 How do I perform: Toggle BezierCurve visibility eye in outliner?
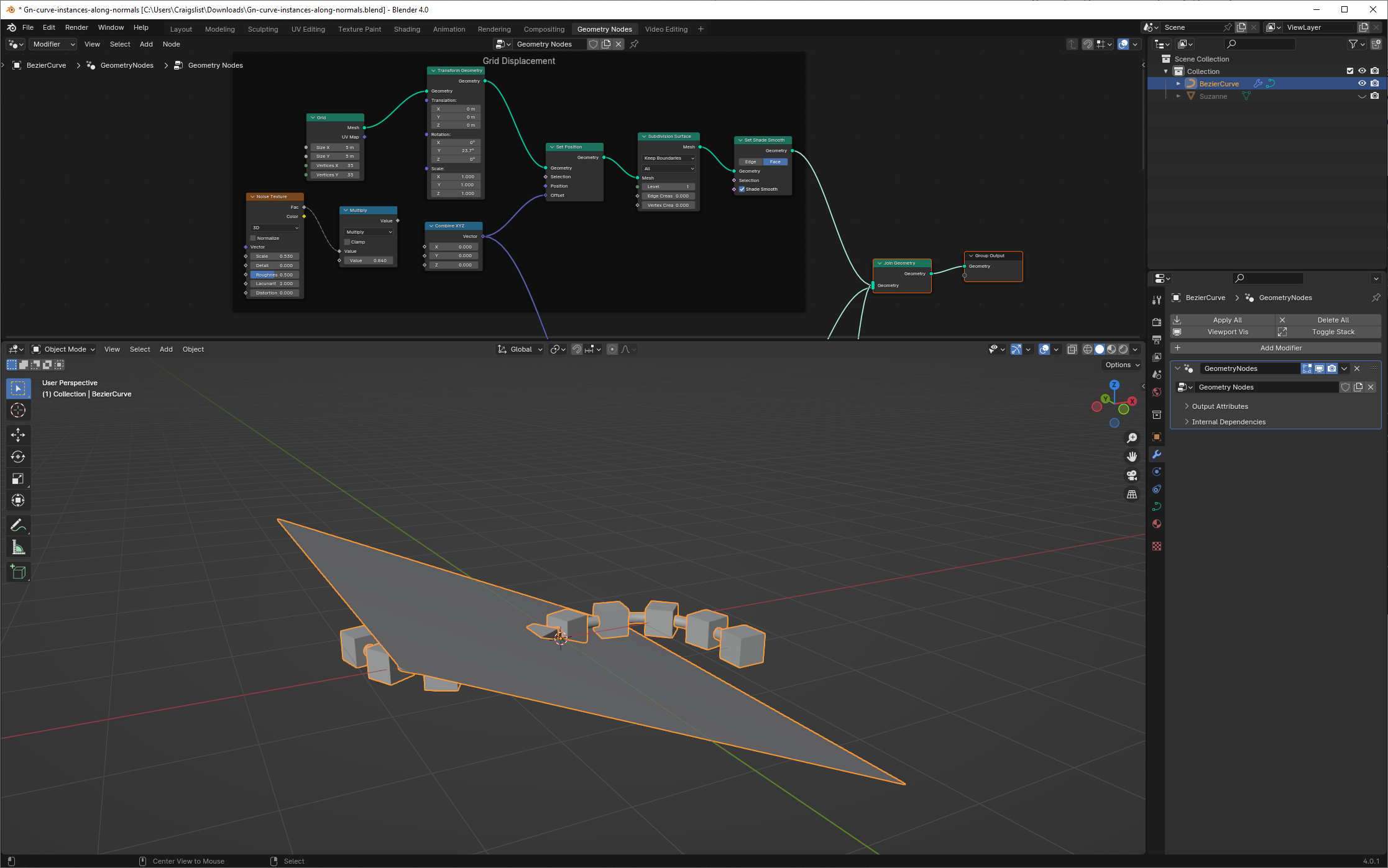(1362, 83)
